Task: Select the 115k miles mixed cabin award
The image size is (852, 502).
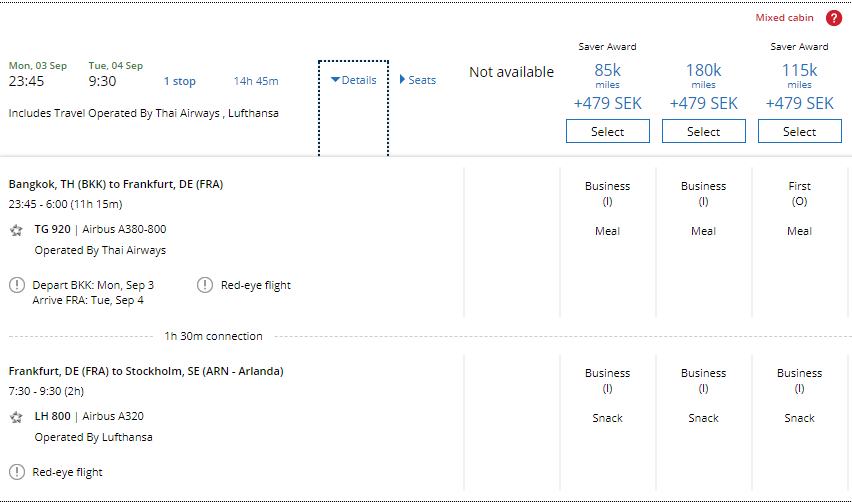Action: coord(799,131)
